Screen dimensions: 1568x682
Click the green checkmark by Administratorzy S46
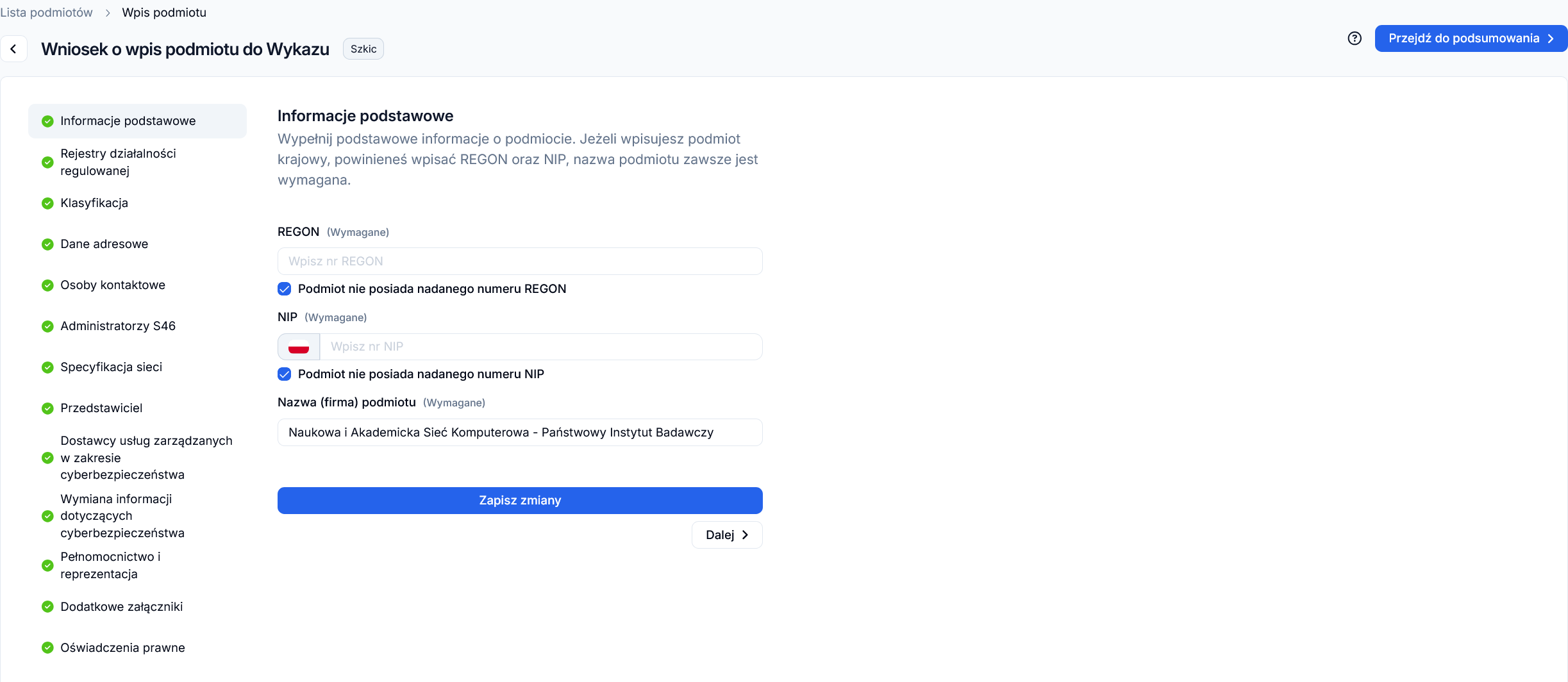click(47, 326)
